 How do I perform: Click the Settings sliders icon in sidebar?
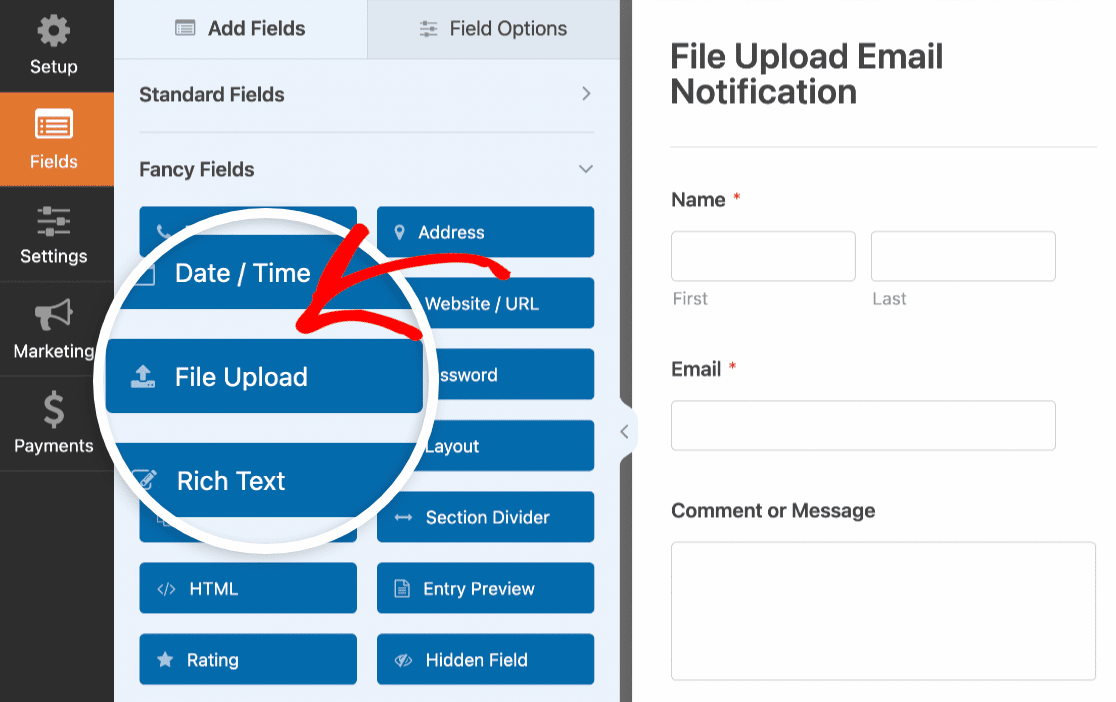(x=53, y=222)
